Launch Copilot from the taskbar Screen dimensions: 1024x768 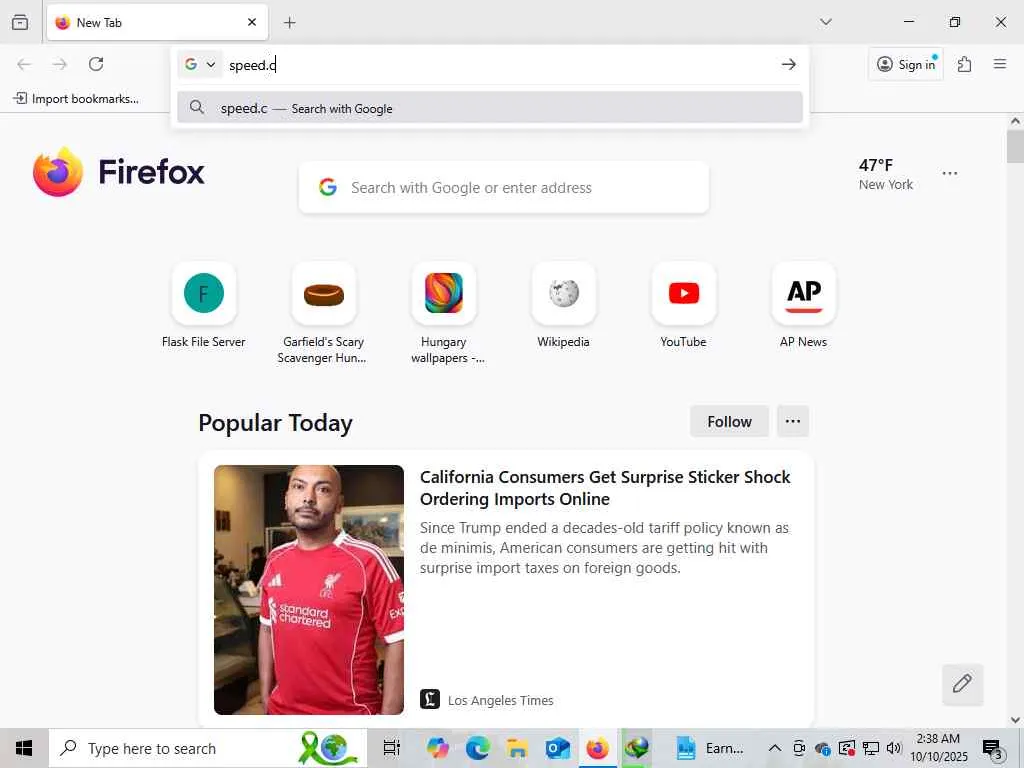438,748
